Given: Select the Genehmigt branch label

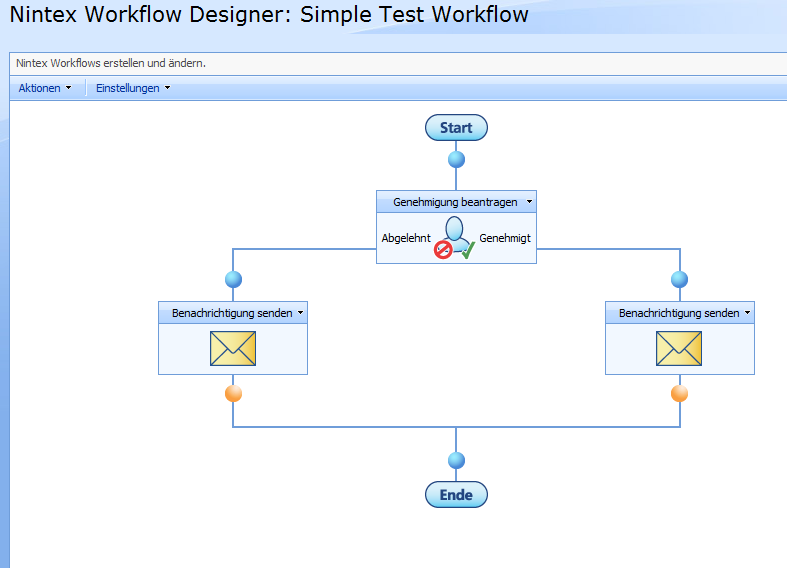Looking at the screenshot, I should coord(505,239).
